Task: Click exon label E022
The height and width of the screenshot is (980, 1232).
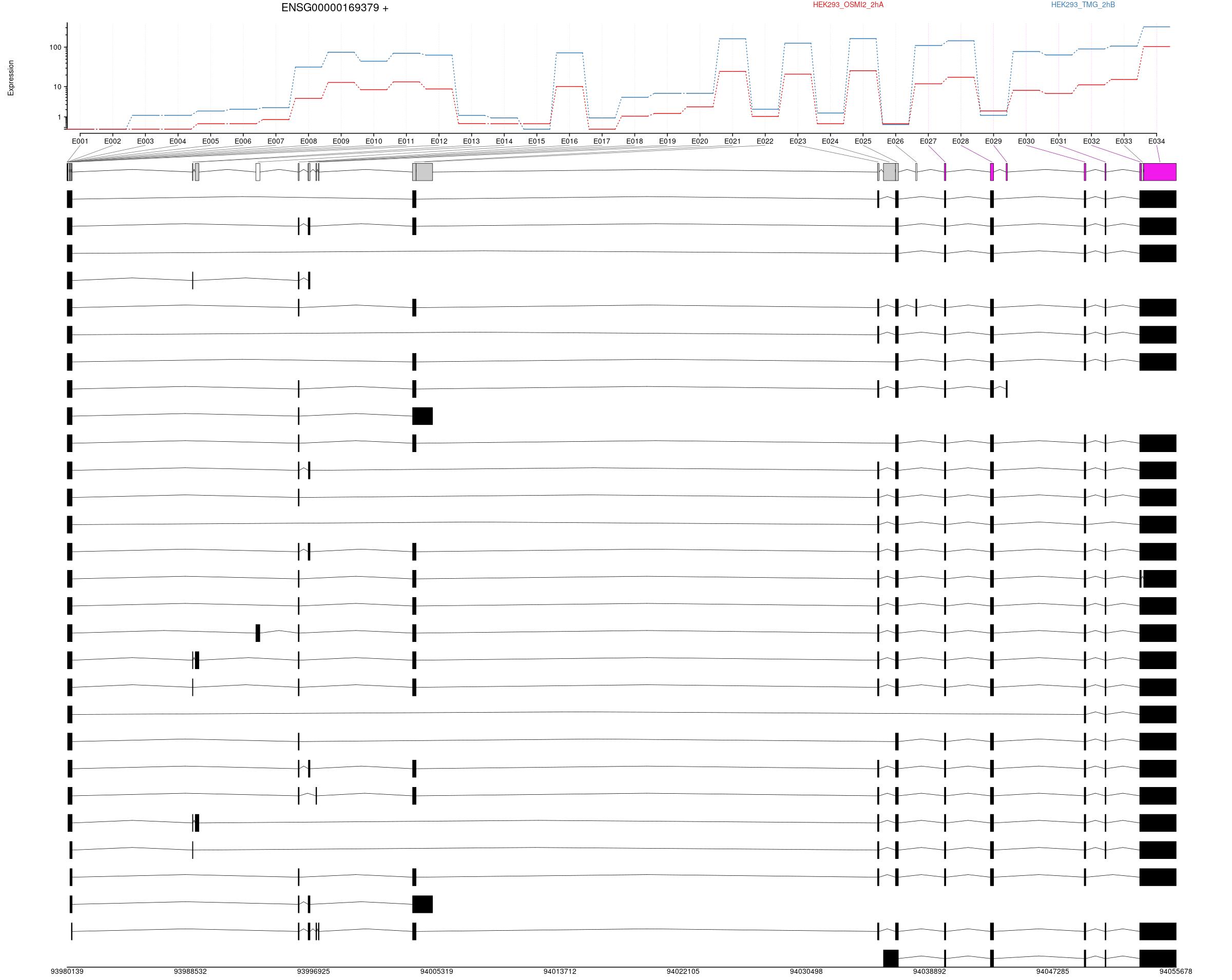Action: 765,141
